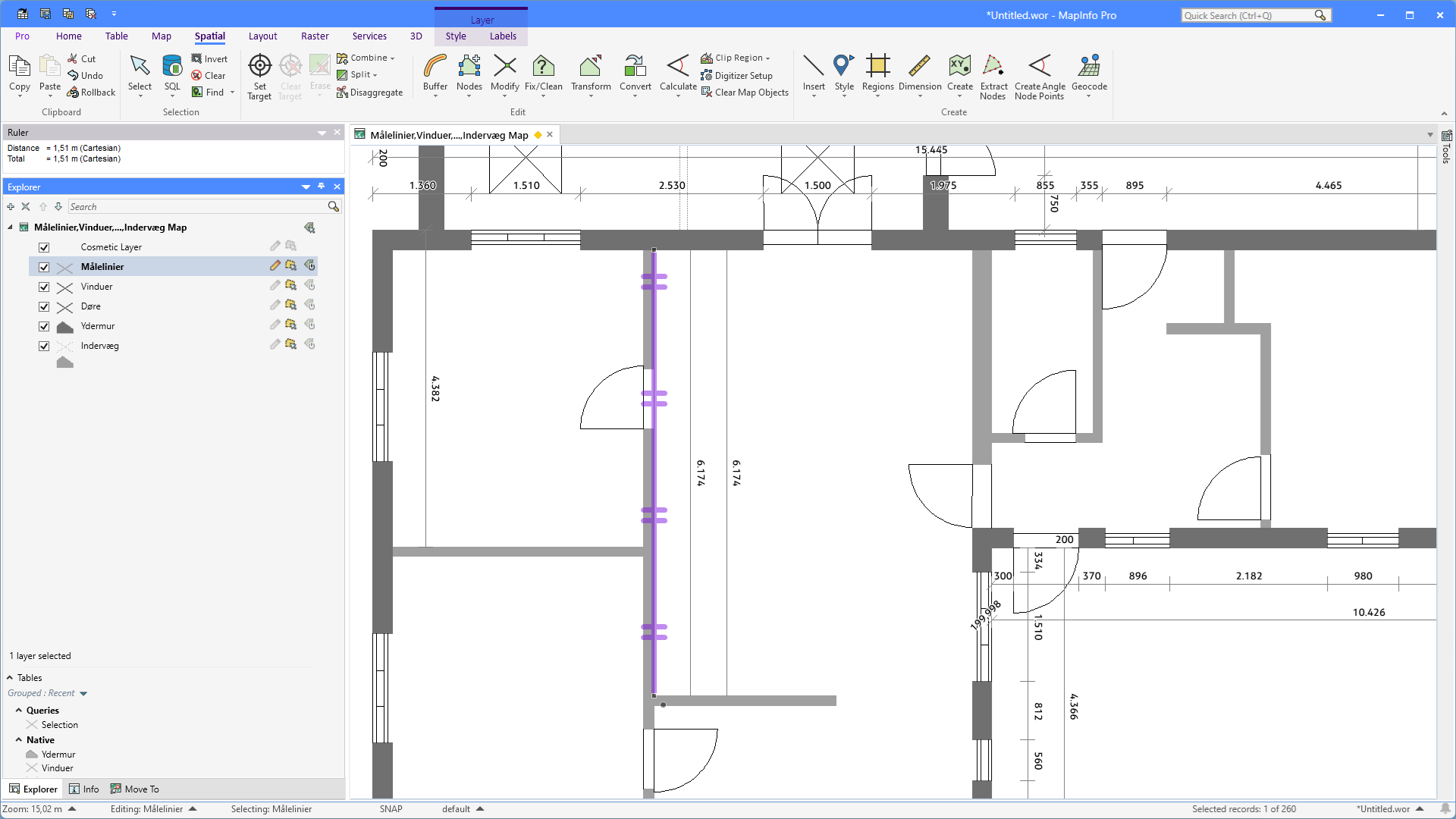Viewport: 1456px width, 819px height.
Task: Click the Dimension tool icon
Action: 919,67
